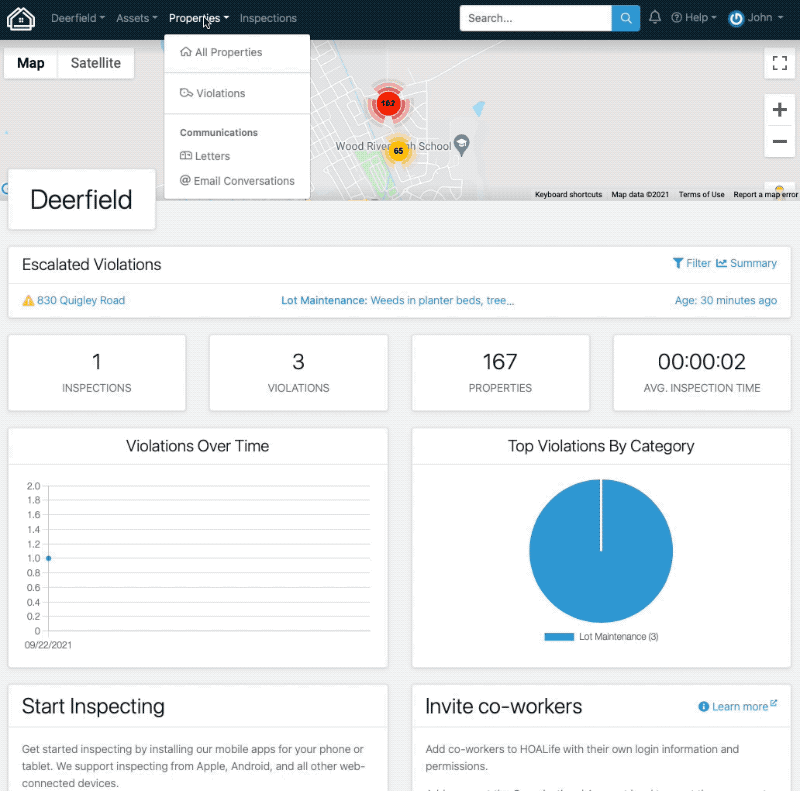Click the Wood River High School pin

(462, 145)
